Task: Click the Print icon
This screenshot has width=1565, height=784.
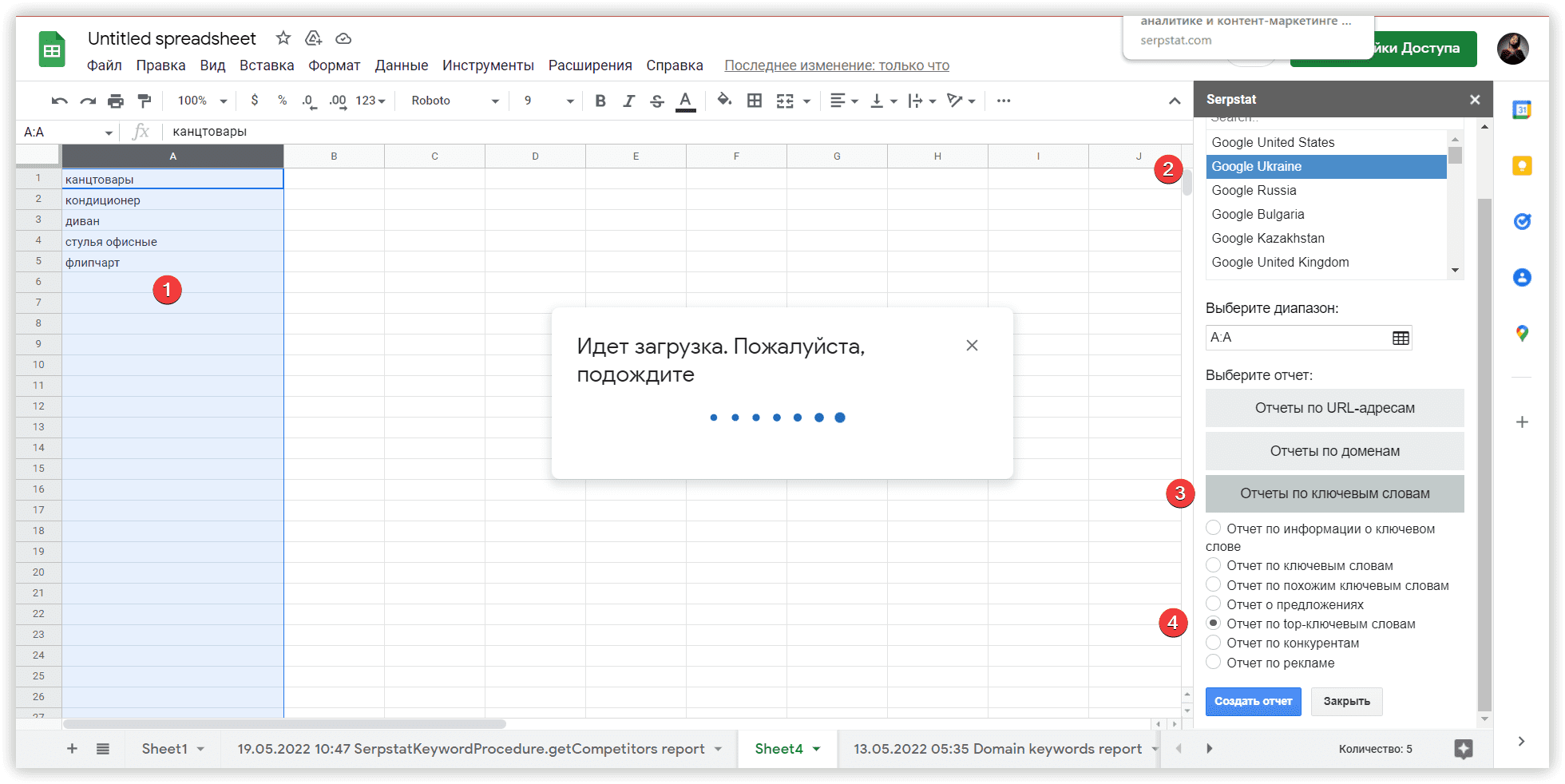Action: pyautogui.click(x=116, y=101)
